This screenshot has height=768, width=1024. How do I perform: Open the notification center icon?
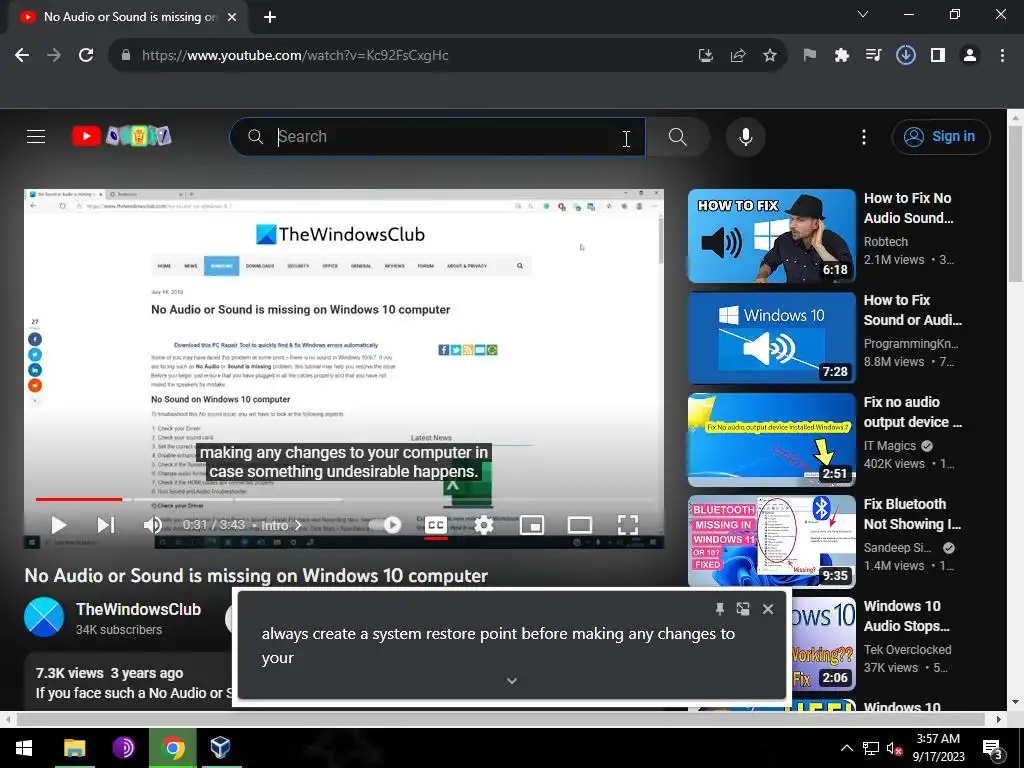click(x=993, y=749)
